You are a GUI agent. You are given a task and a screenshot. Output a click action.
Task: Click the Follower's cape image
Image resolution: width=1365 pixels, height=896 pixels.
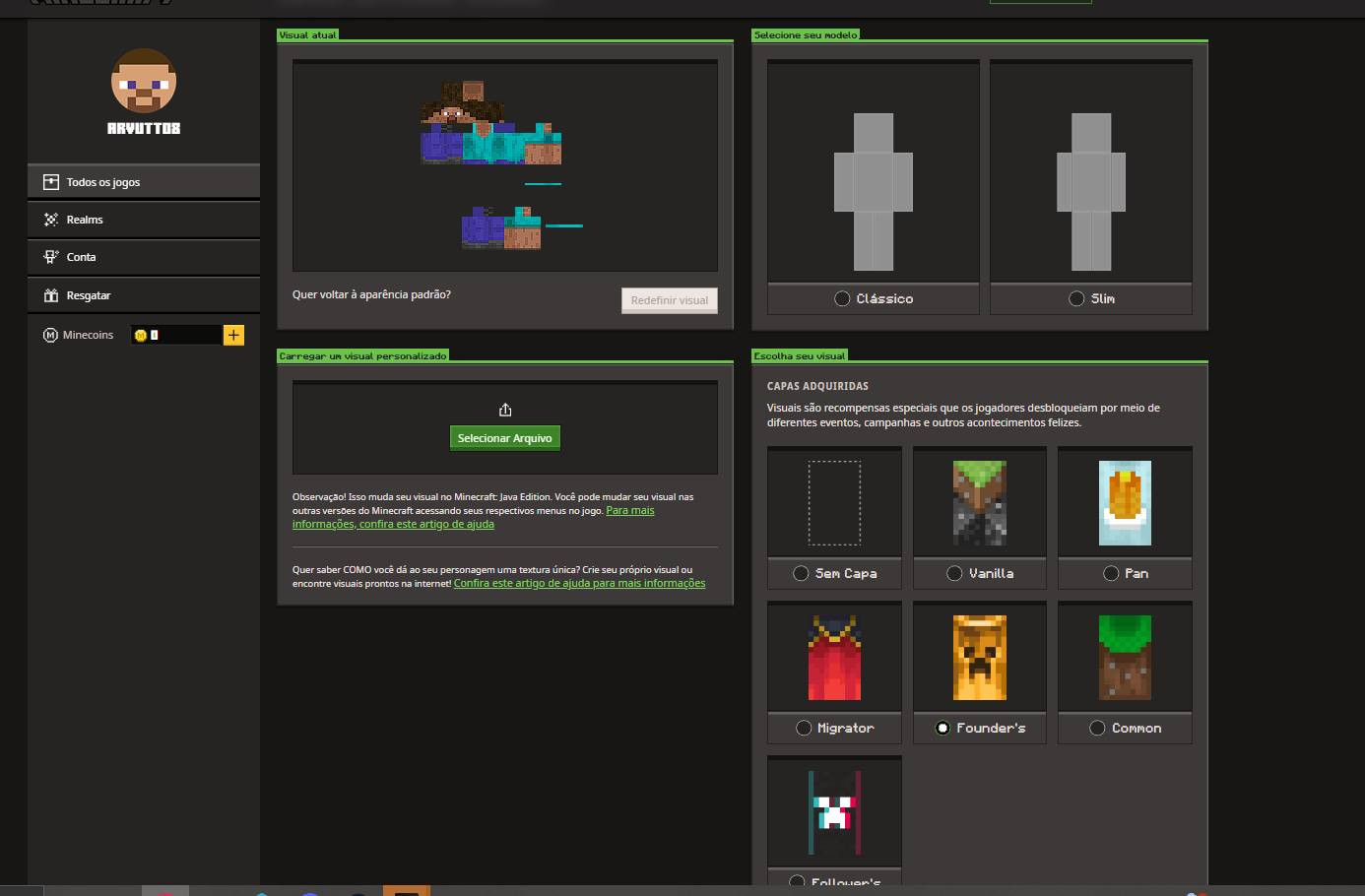834,812
